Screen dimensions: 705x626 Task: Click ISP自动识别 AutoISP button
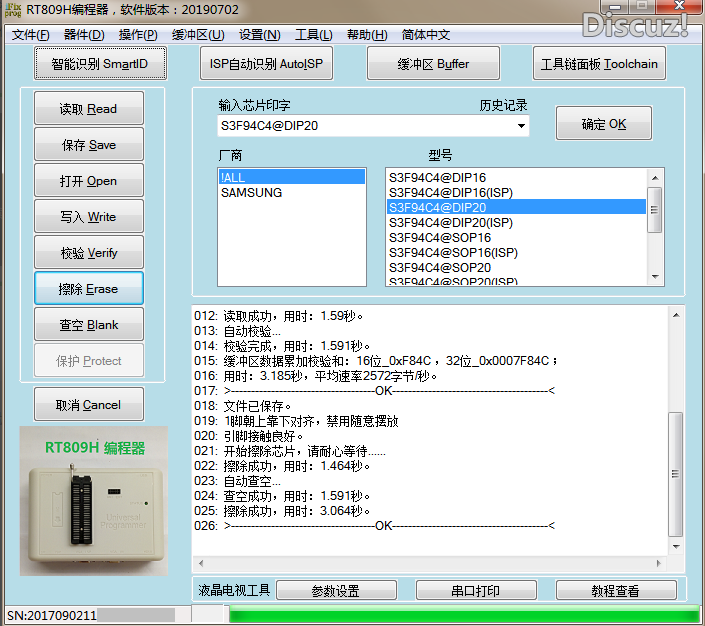click(266, 63)
